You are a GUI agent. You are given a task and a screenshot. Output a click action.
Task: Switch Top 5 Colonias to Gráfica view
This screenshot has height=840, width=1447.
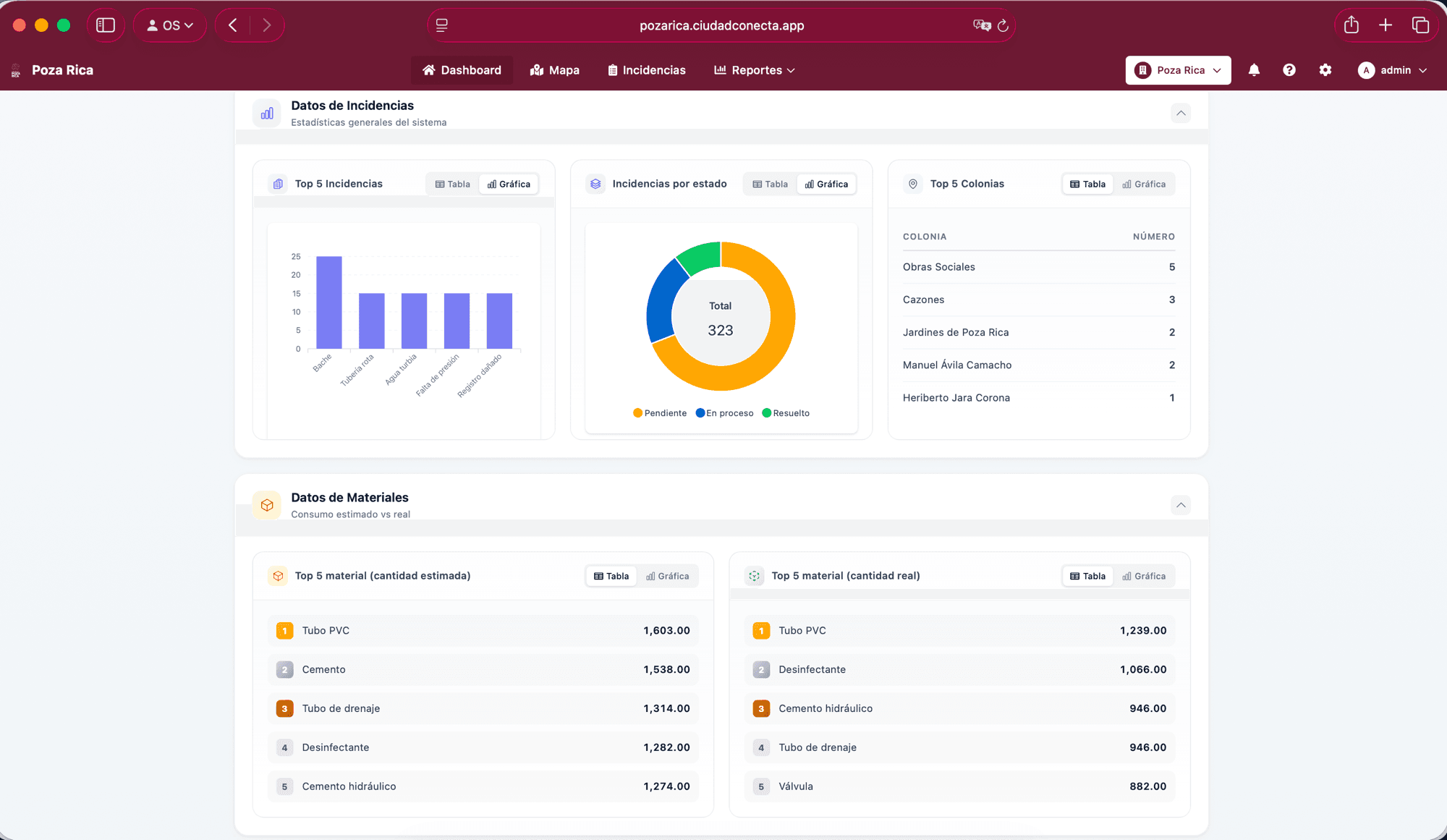pyautogui.click(x=1144, y=184)
